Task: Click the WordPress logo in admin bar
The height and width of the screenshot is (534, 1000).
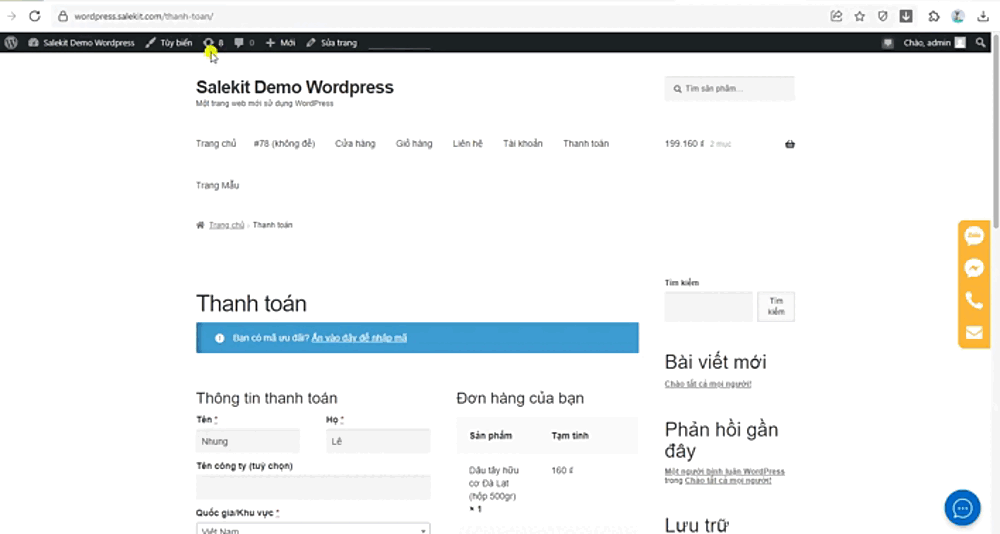Action: coord(11,43)
